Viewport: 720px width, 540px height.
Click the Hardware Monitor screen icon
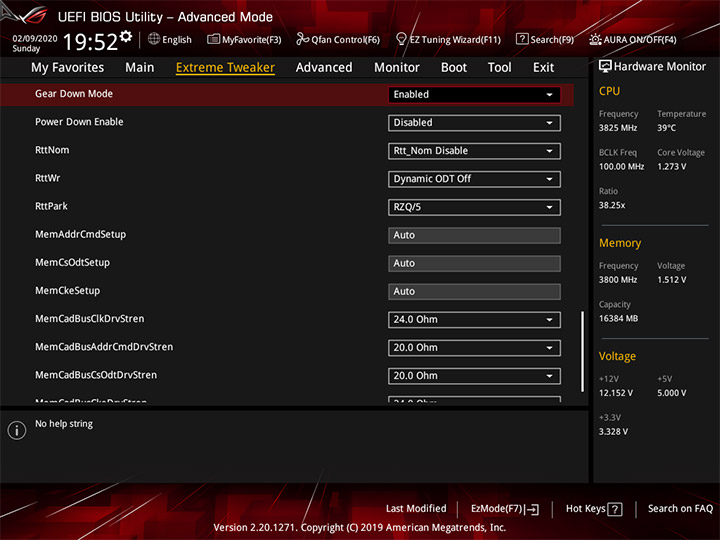click(x=605, y=67)
